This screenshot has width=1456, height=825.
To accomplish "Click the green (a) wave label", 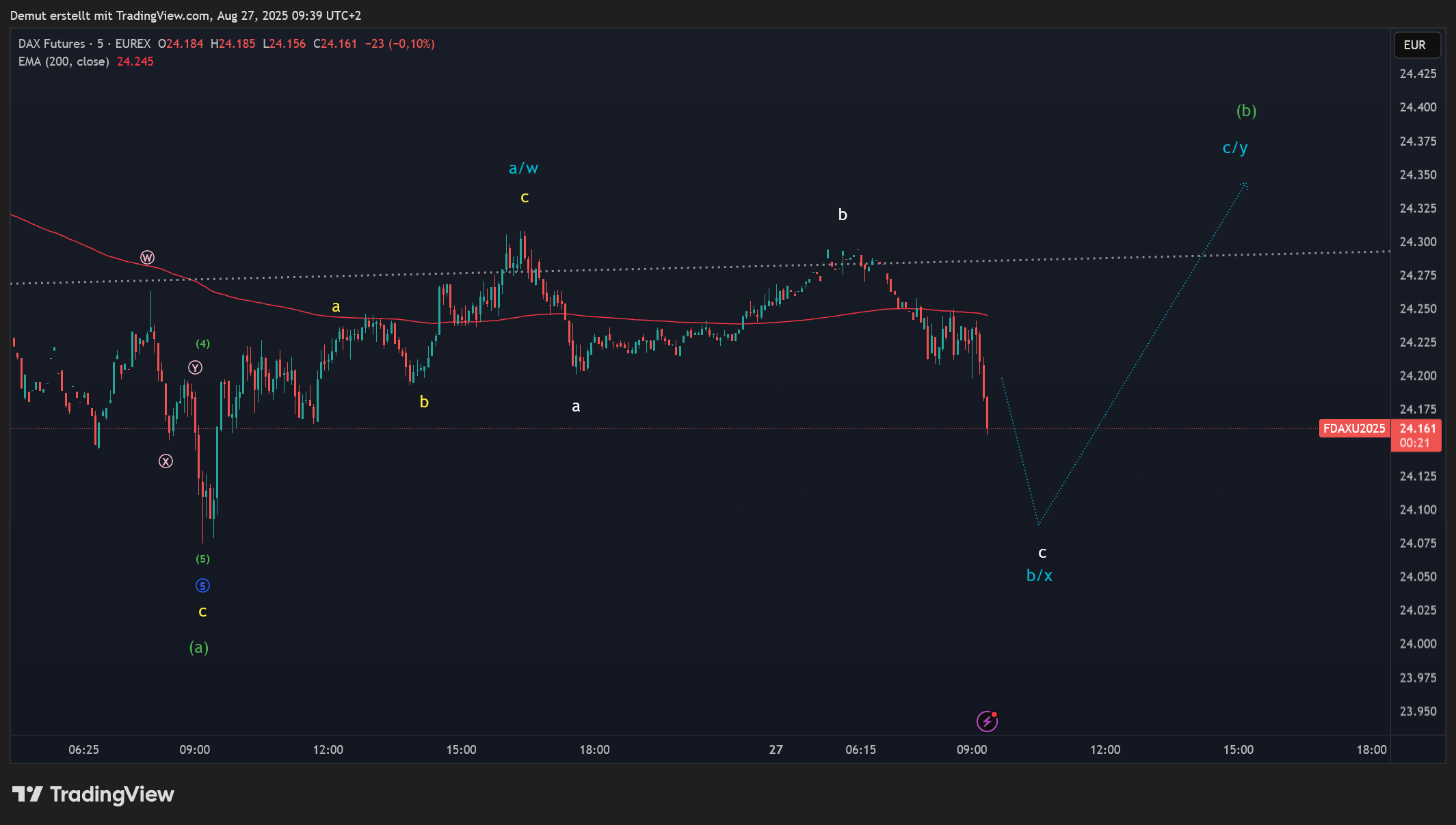I will (198, 647).
